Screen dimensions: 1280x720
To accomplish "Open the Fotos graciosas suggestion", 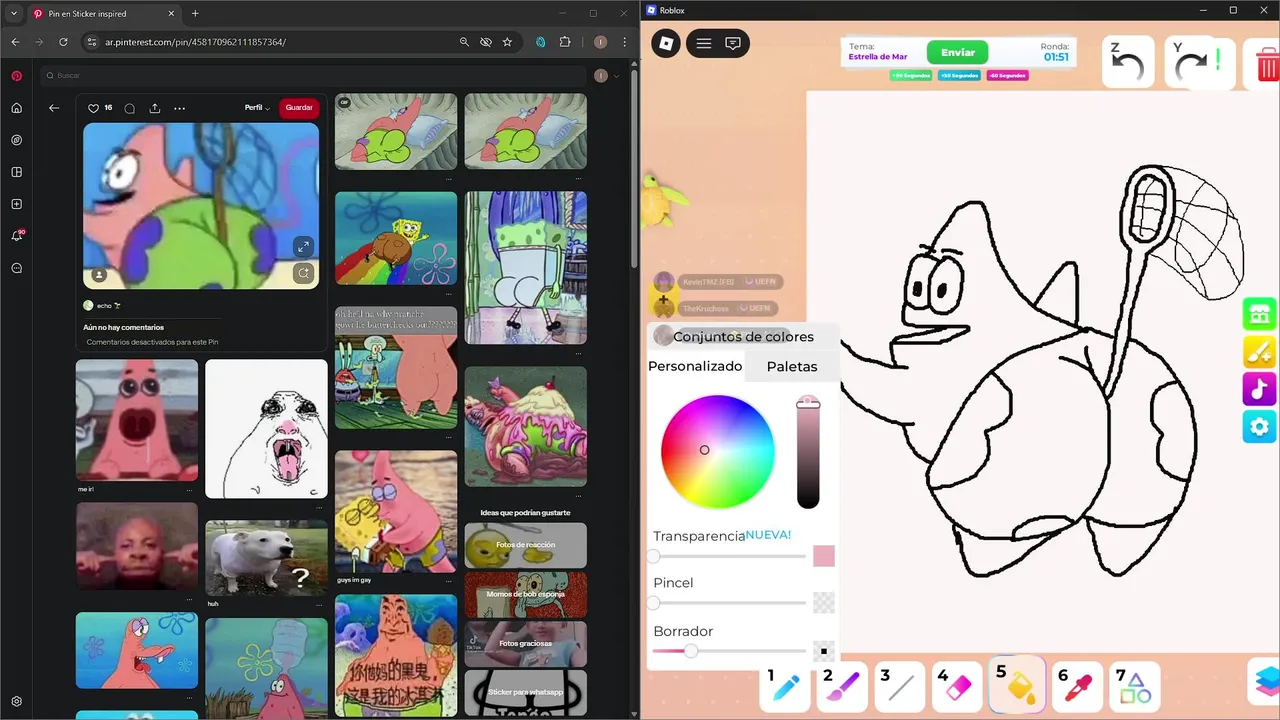I will 525,643.
